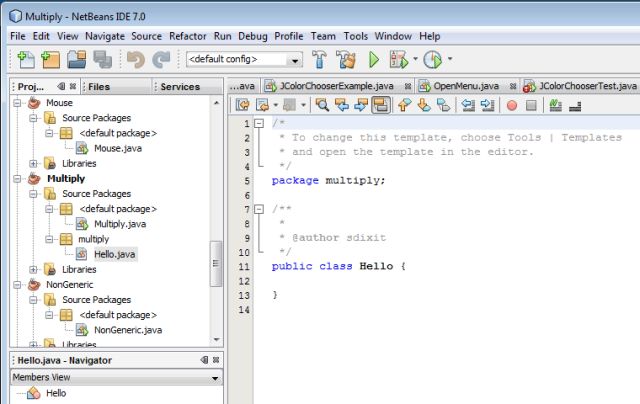The height and width of the screenshot is (404, 640).
Task: Switch to JColorChooserExample.java tab
Action: pos(336,86)
